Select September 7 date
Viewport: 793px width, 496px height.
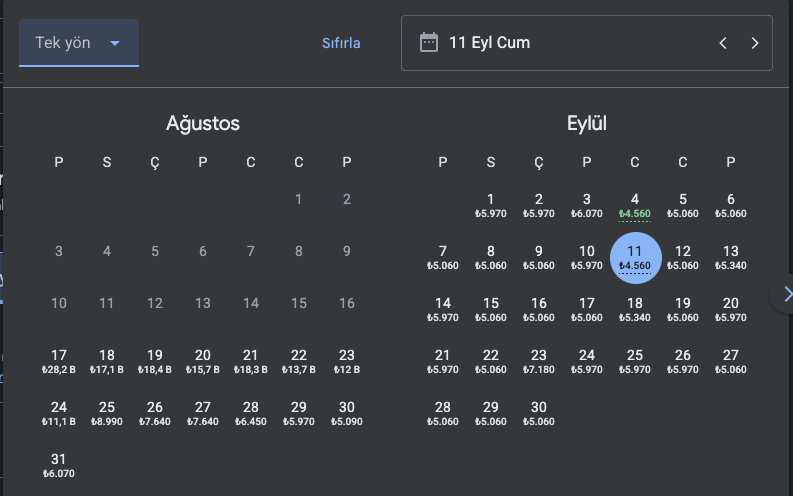pos(443,258)
